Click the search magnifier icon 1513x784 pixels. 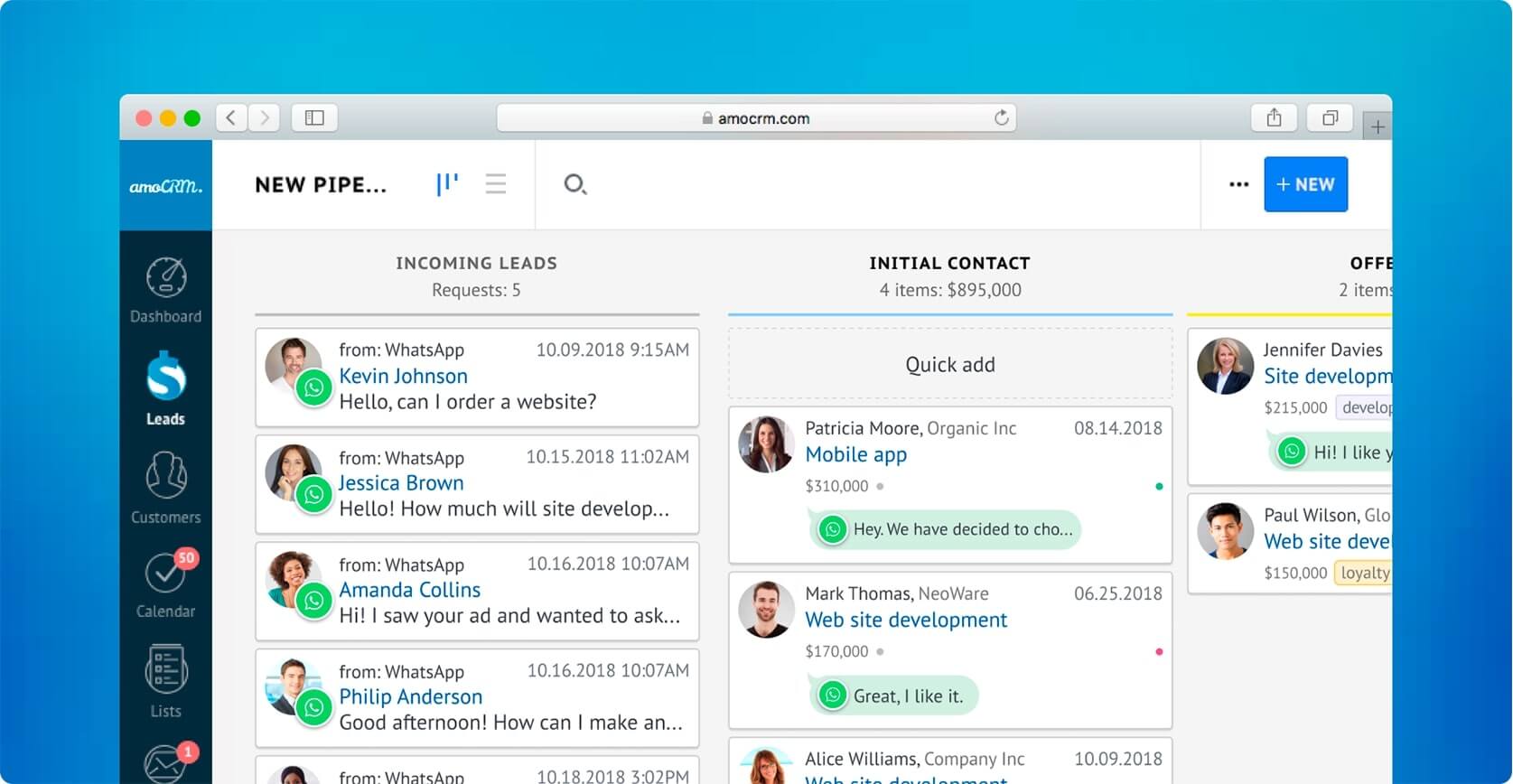coord(574,185)
